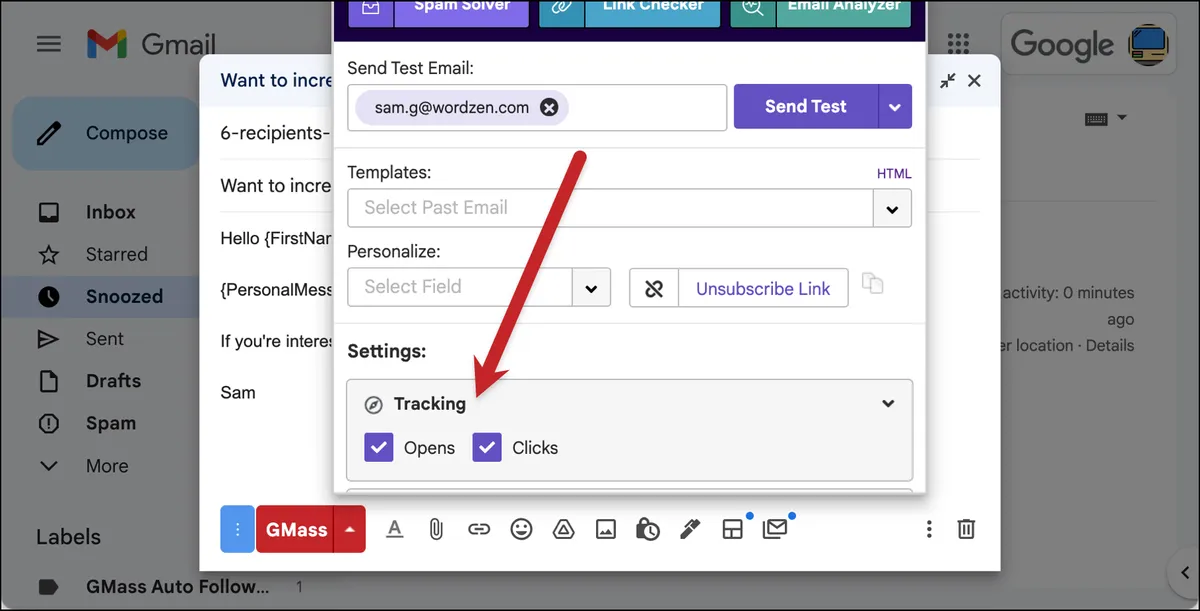Screen dimensions: 1200x611
Task: Click the Compose button
Action: pyautogui.click(x=104, y=133)
